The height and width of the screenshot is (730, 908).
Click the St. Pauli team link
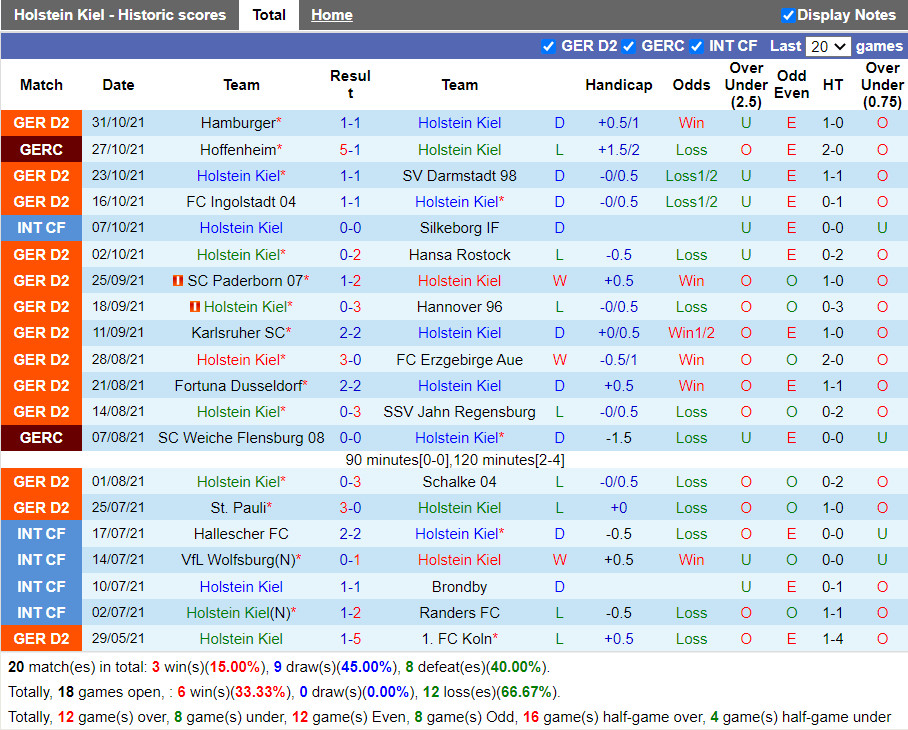coord(238,508)
